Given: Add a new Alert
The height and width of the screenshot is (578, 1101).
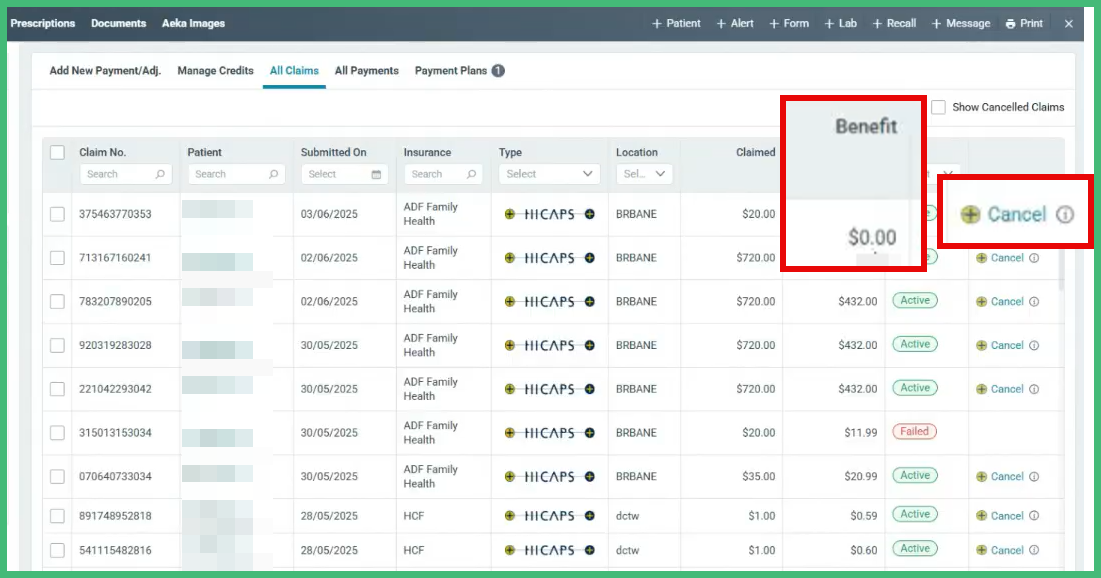Looking at the screenshot, I should point(735,23).
